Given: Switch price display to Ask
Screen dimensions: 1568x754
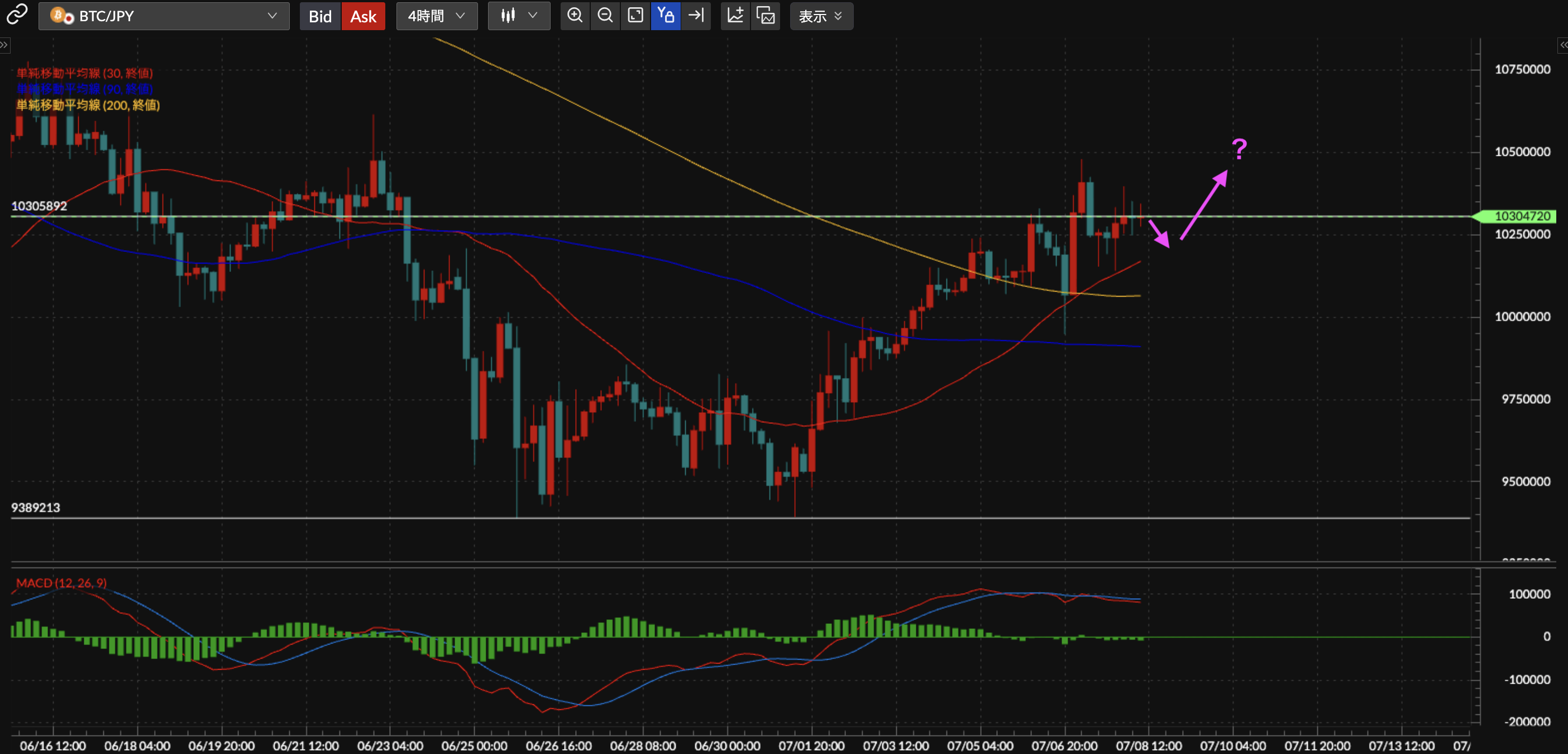Looking at the screenshot, I should click(x=364, y=16).
